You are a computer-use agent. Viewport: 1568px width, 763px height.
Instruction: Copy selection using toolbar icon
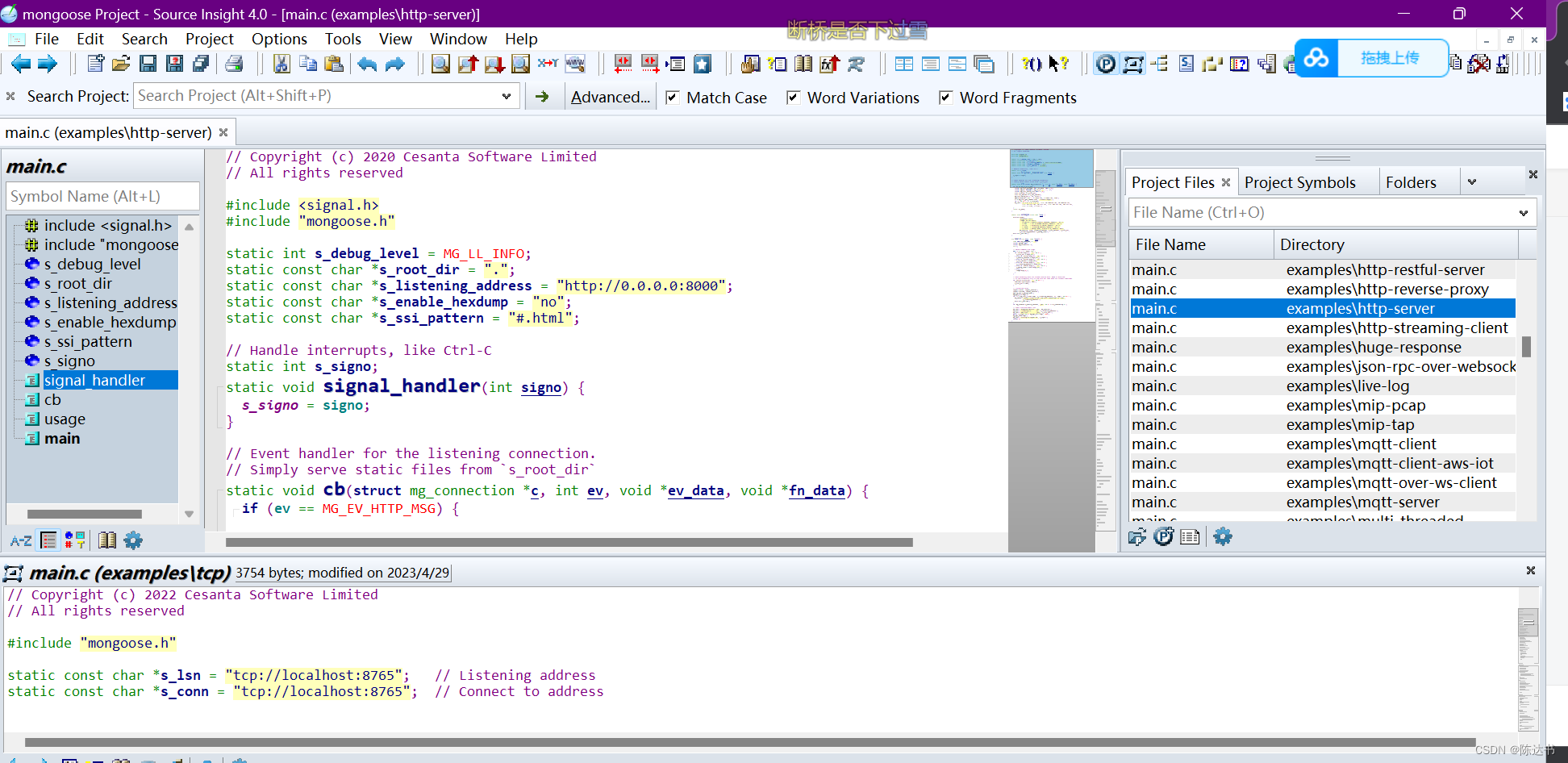(x=307, y=64)
